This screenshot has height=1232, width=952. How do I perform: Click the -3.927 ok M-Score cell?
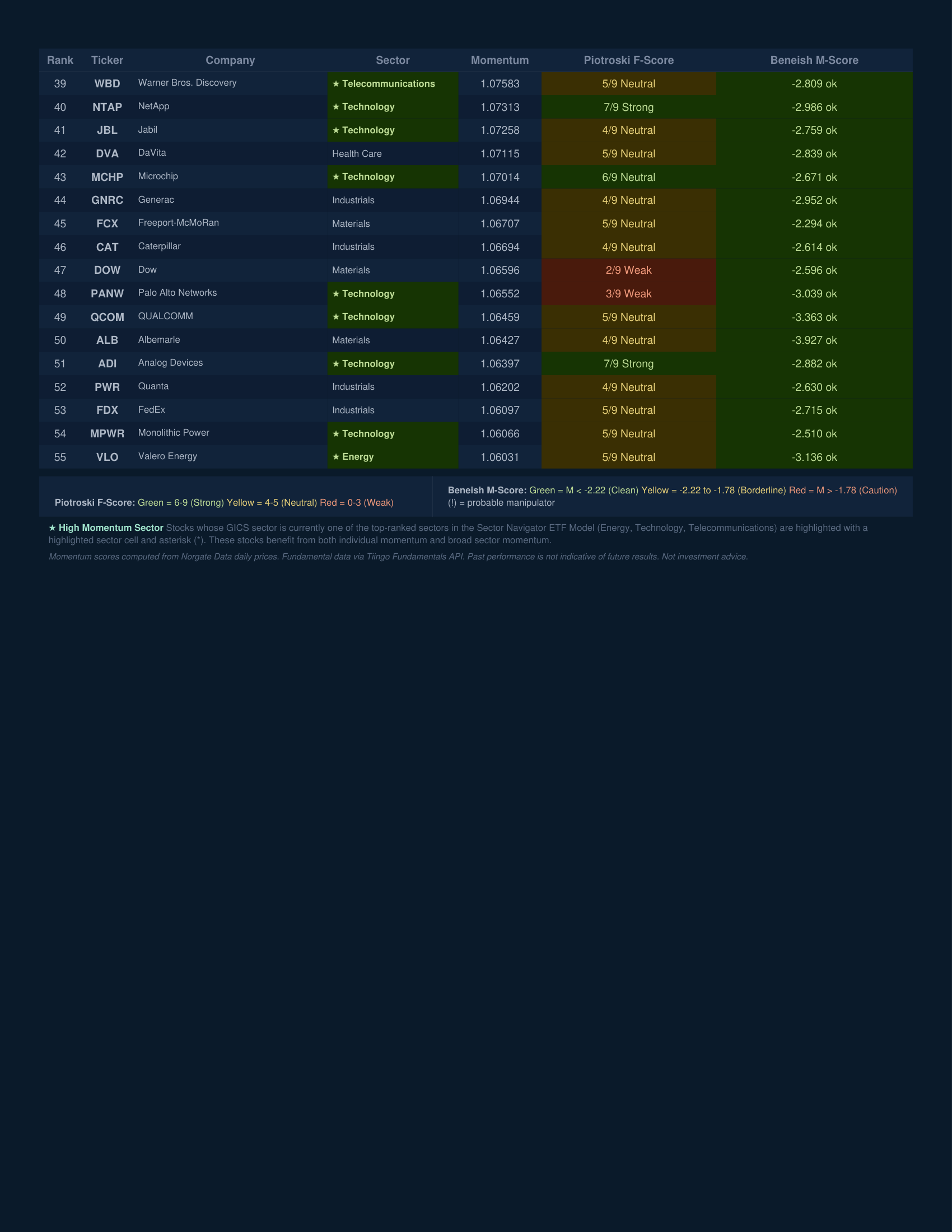814,340
